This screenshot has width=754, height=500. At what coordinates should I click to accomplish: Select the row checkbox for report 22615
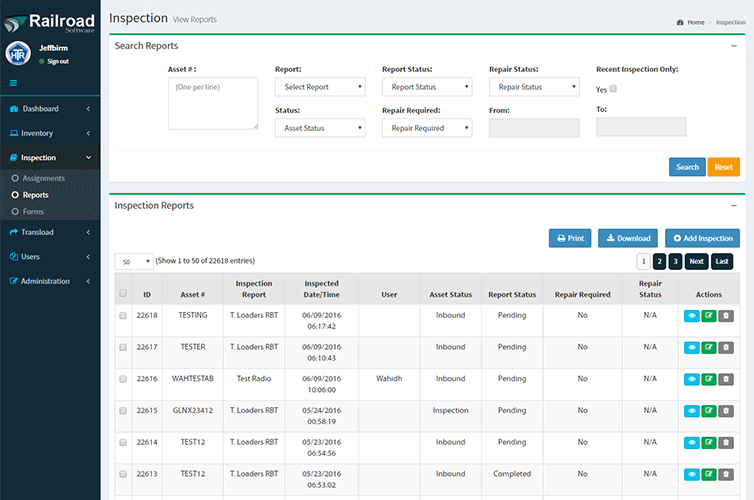123,411
